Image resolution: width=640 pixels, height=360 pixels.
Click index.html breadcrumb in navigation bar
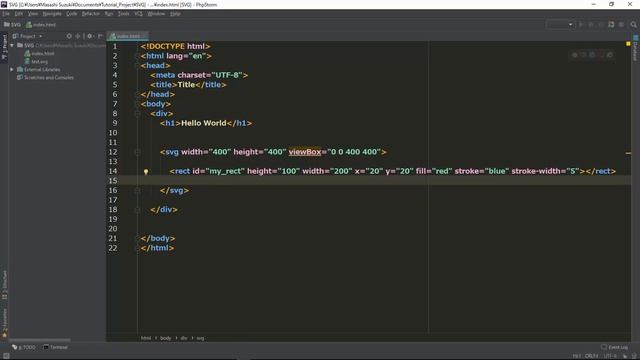[x=41, y=24]
